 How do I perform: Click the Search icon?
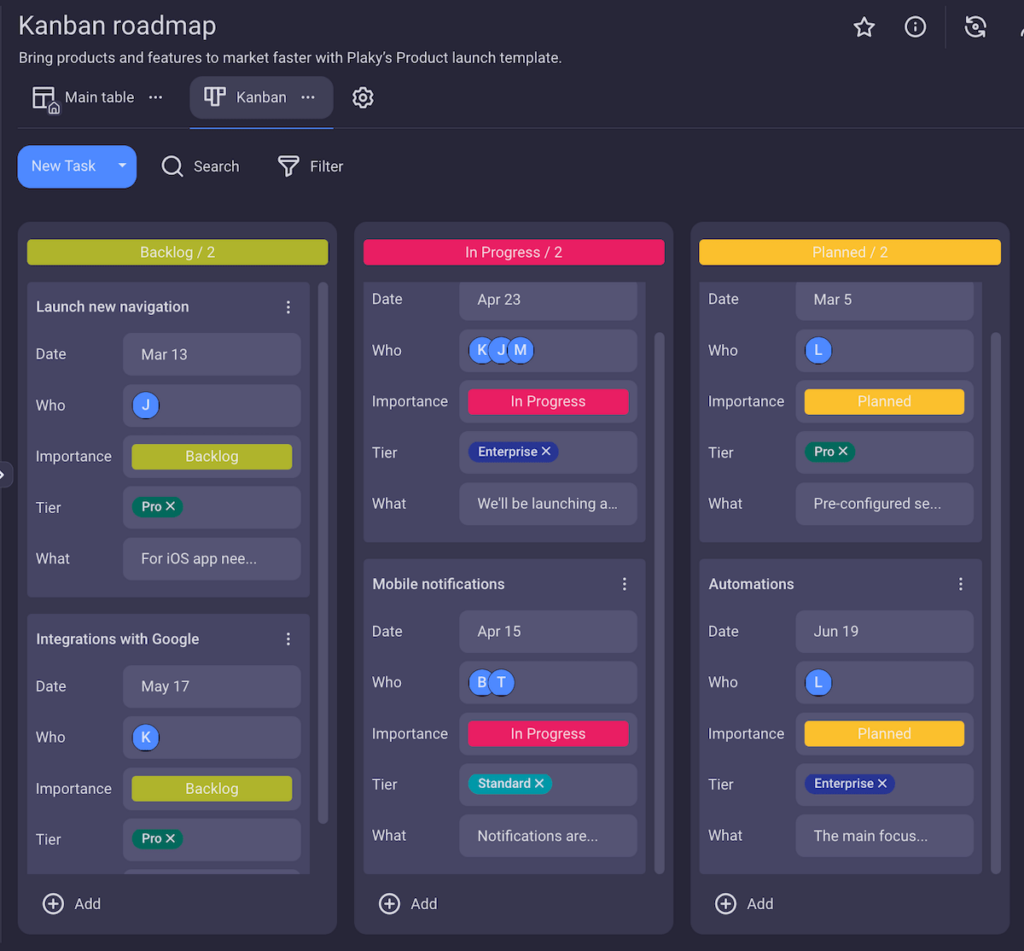pos(172,166)
